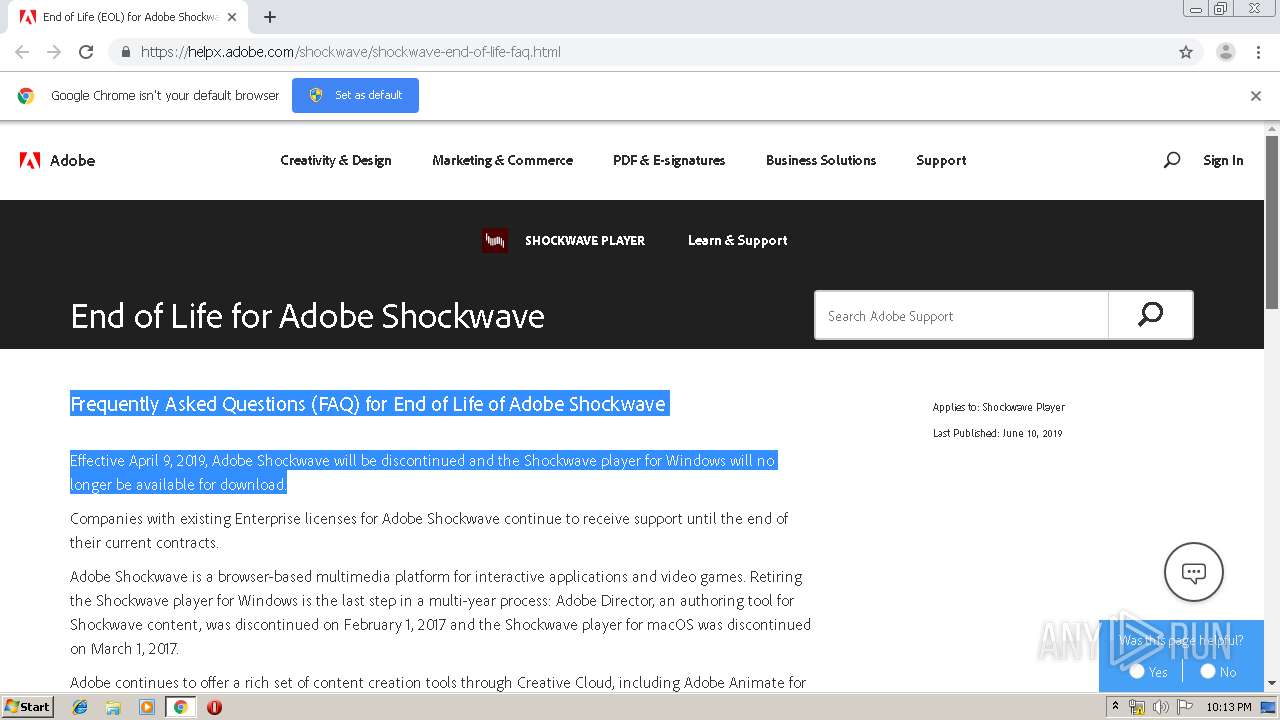Open the Windows Start button
This screenshot has height=720, width=1280.
[27, 706]
